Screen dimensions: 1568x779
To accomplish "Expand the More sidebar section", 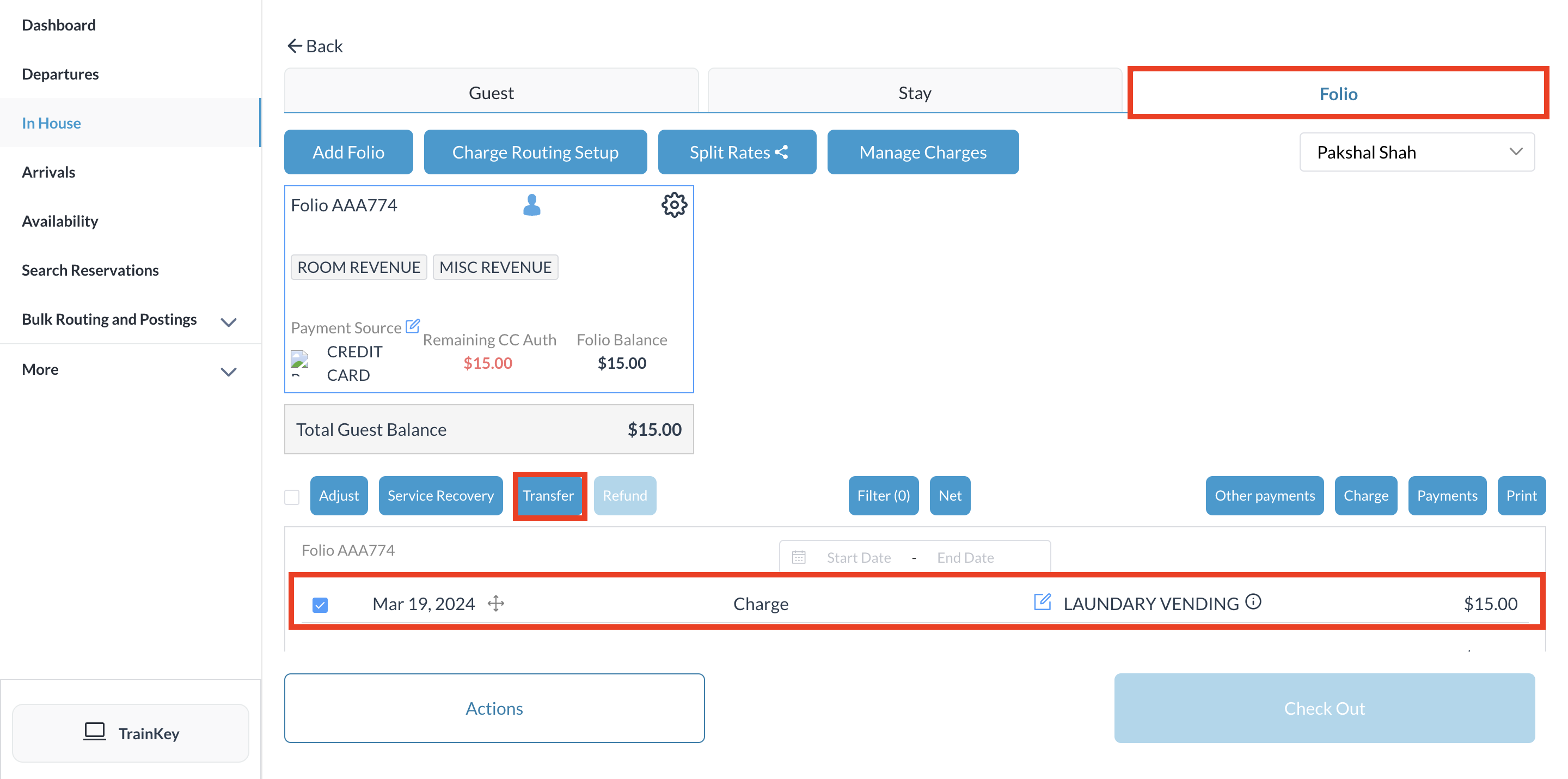I will (228, 371).
